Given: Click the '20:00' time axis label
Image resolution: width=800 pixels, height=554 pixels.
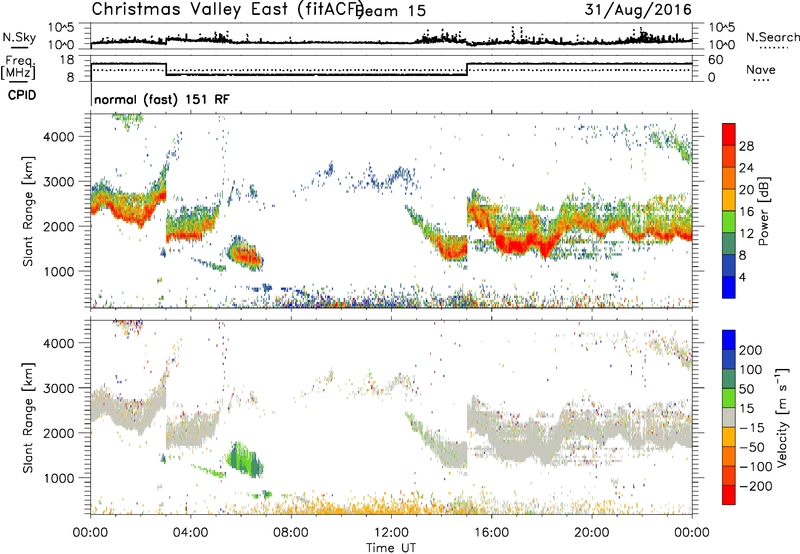Looking at the screenshot, I should [592, 533].
